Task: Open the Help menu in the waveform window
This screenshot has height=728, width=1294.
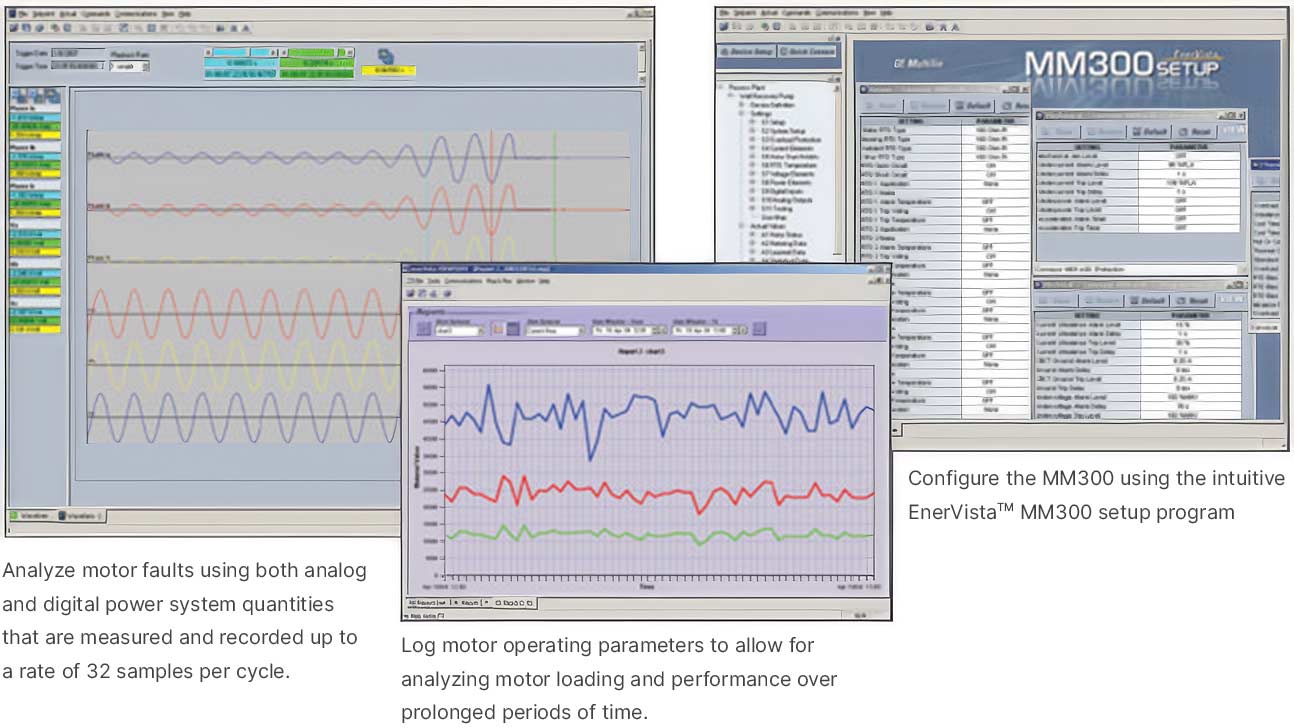Action: [x=185, y=15]
